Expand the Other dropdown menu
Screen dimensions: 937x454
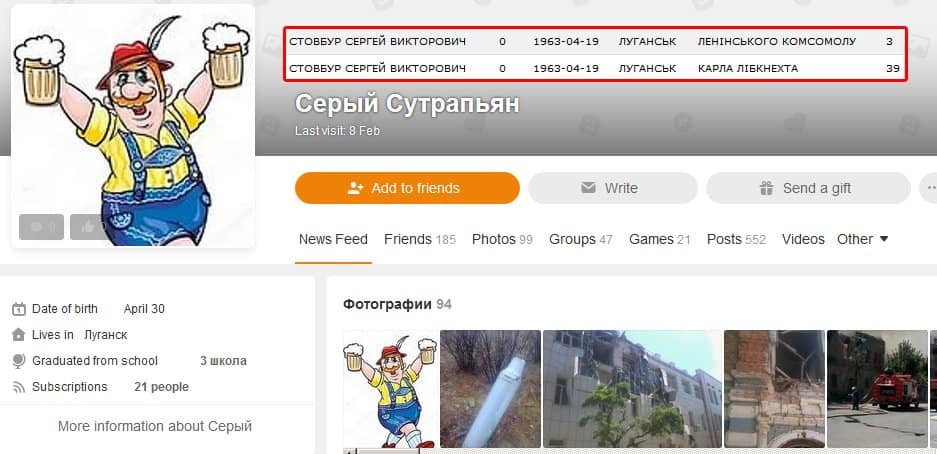point(862,240)
